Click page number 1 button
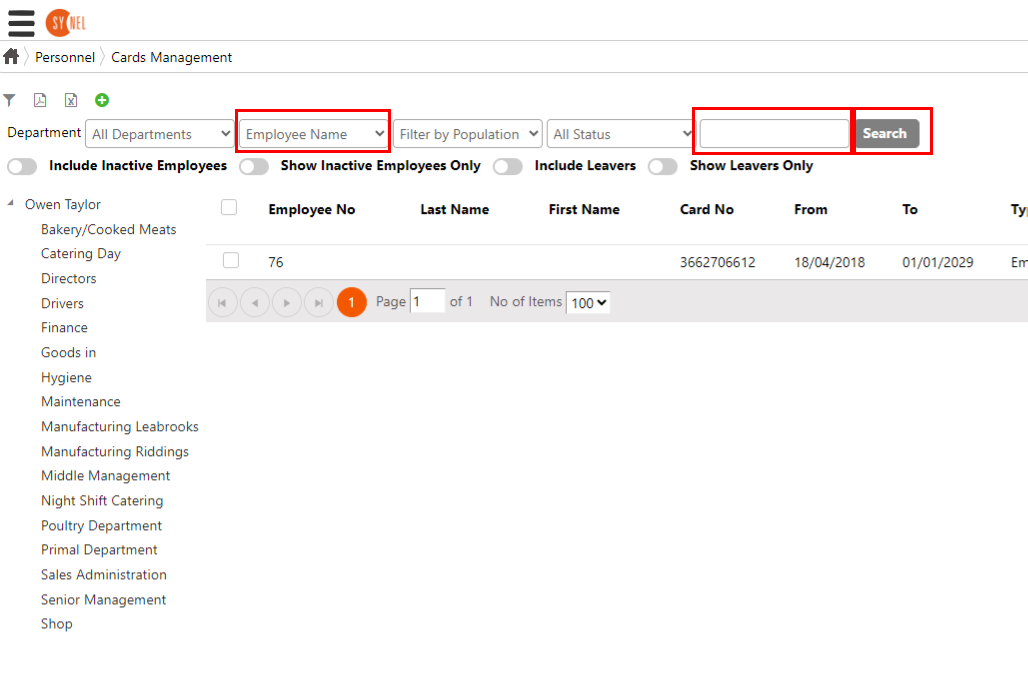Image resolution: width=1028 pixels, height=697 pixels. [x=352, y=302]
